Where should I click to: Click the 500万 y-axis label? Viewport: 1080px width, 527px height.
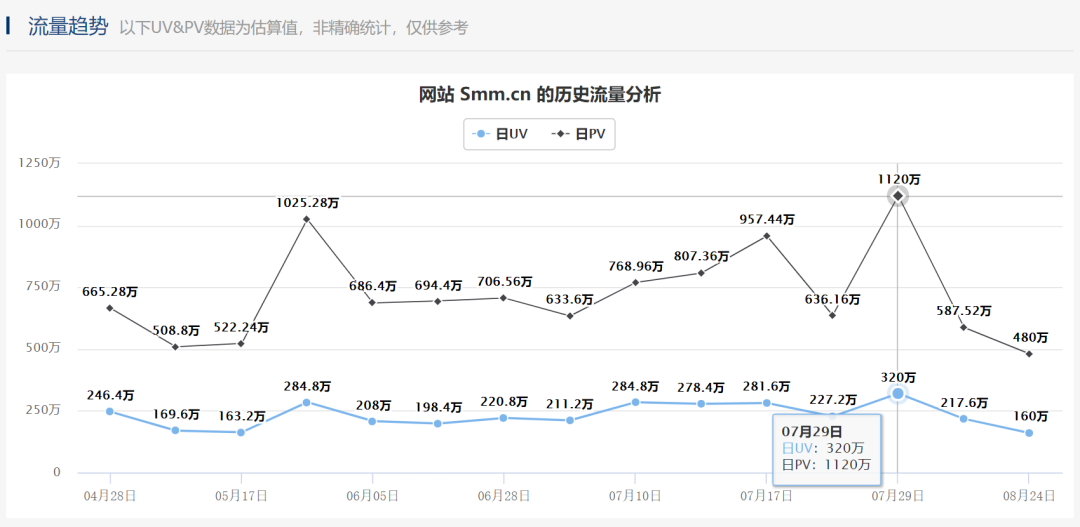click(x=43, y=349)
